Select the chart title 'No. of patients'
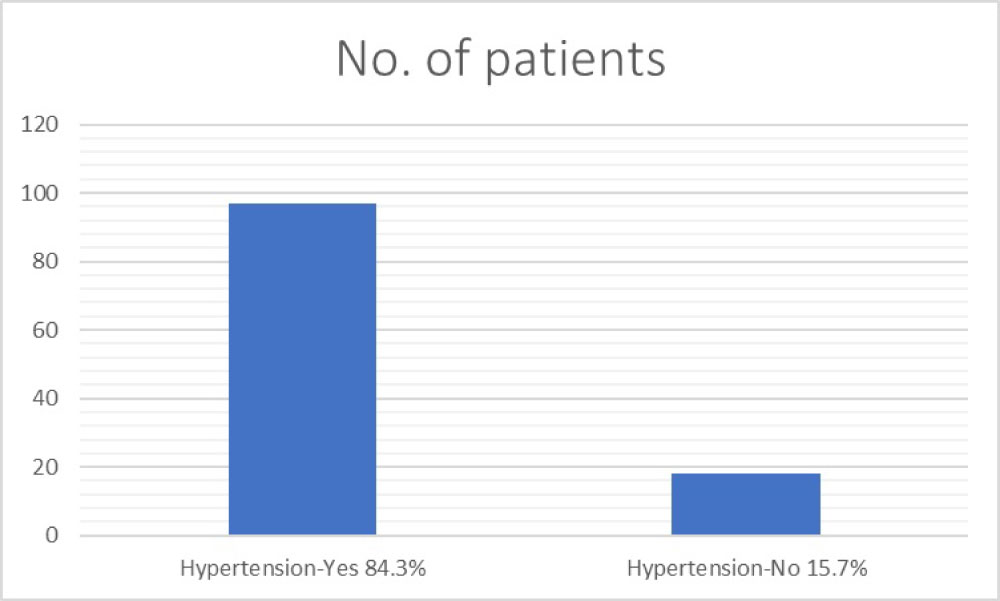This screenshot has height=601, width=1000. tap(500, 60)
